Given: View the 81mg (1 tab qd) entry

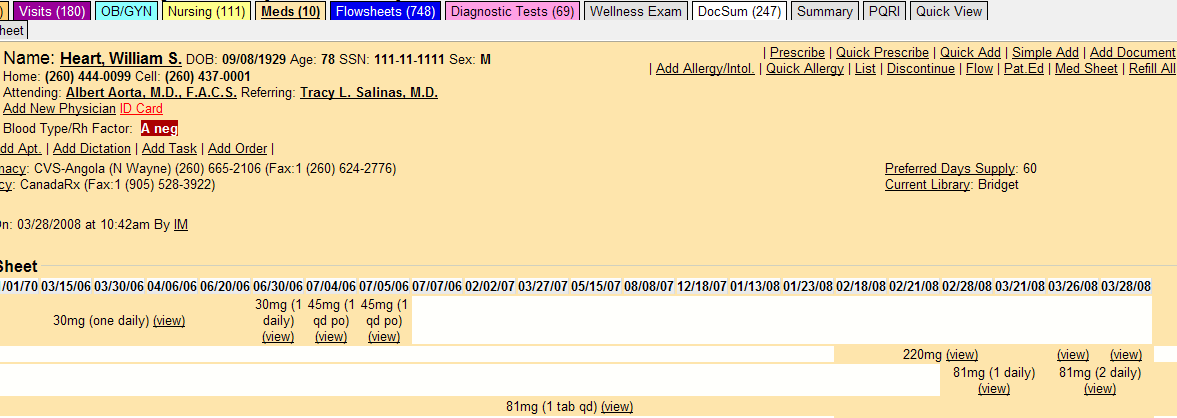Looking at the screenshot, I should tap(617, 407).
